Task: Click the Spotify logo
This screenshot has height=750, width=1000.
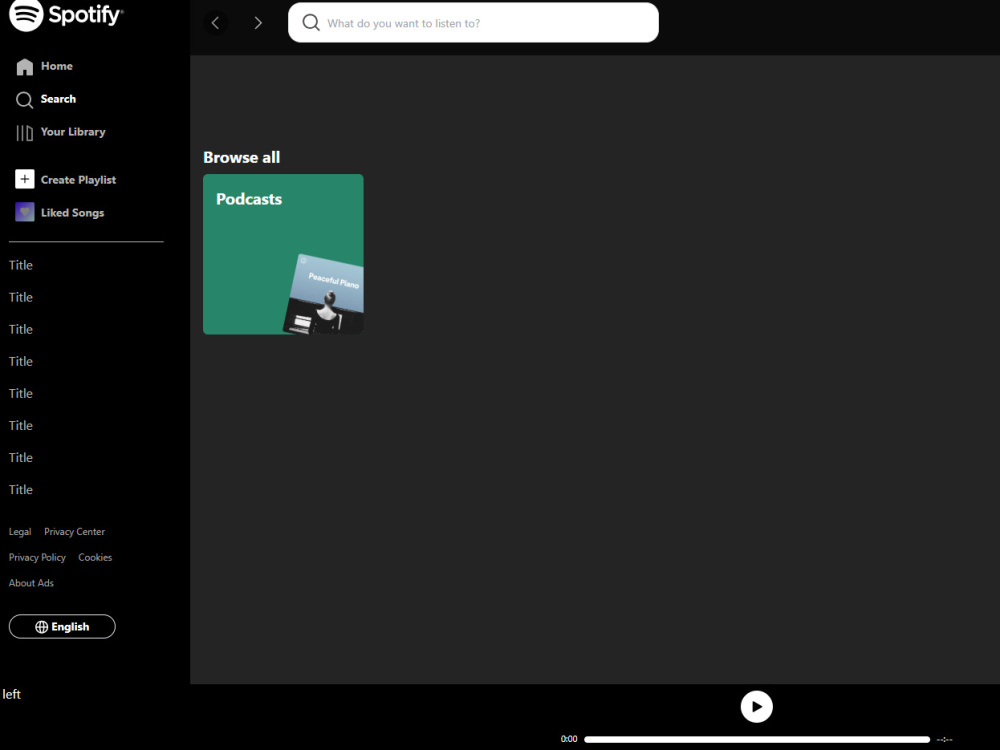Action: [x=66, y=15]
